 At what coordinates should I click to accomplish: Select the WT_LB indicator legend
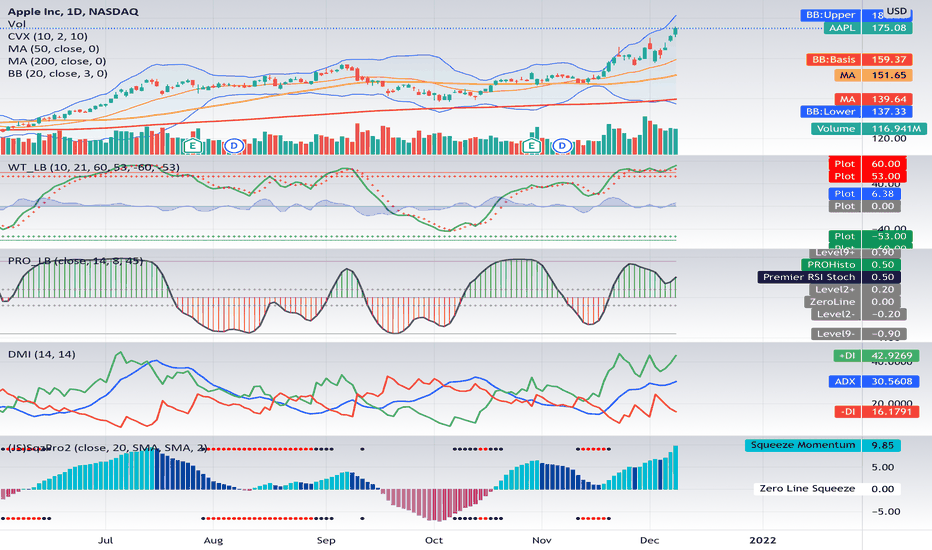pyautogui.click(x=93, y=167)
